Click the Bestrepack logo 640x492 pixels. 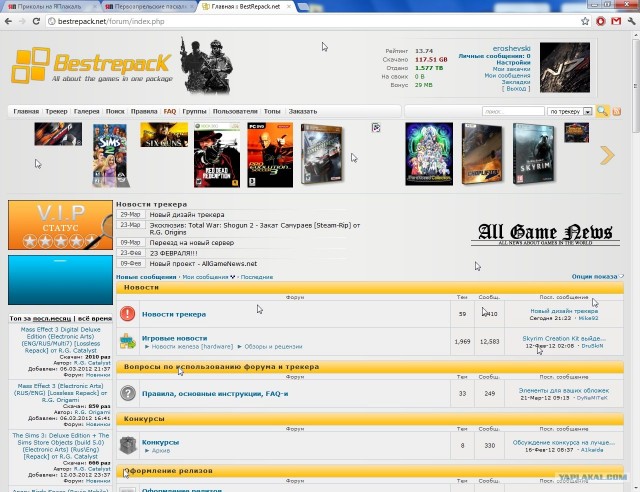click(92, 65)
